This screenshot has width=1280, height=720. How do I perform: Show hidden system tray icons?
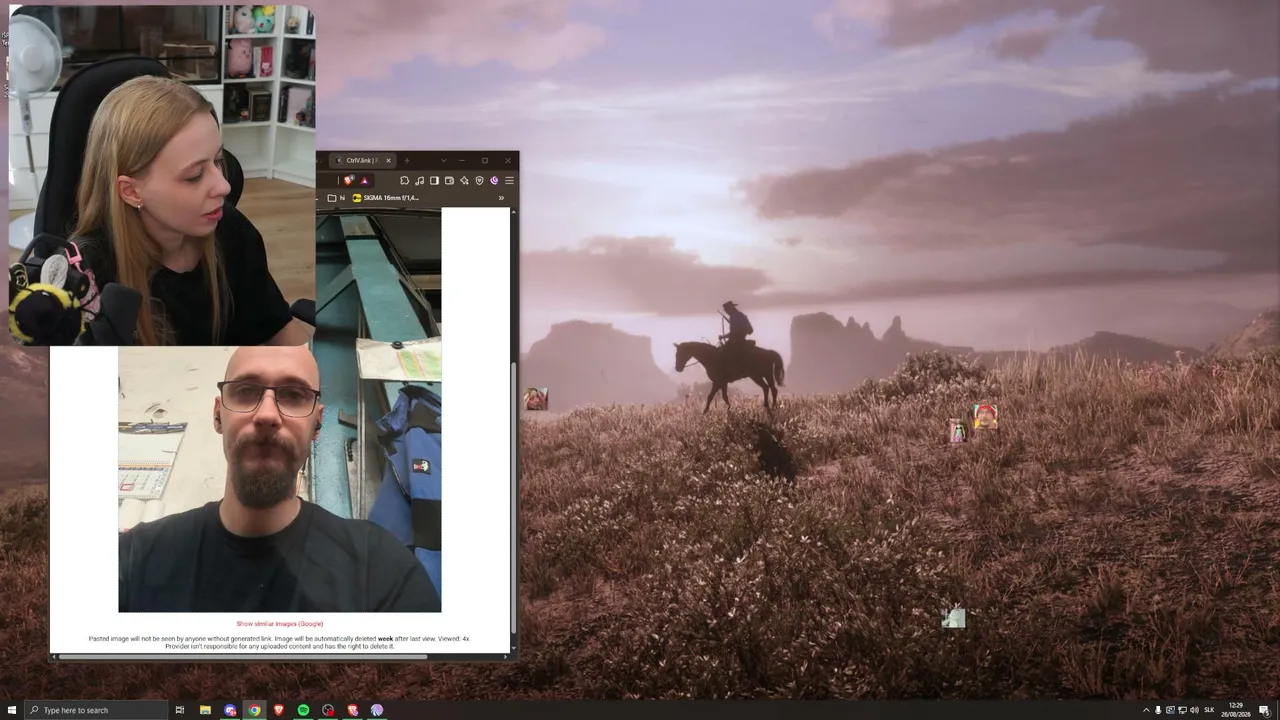coord(1146,710)
